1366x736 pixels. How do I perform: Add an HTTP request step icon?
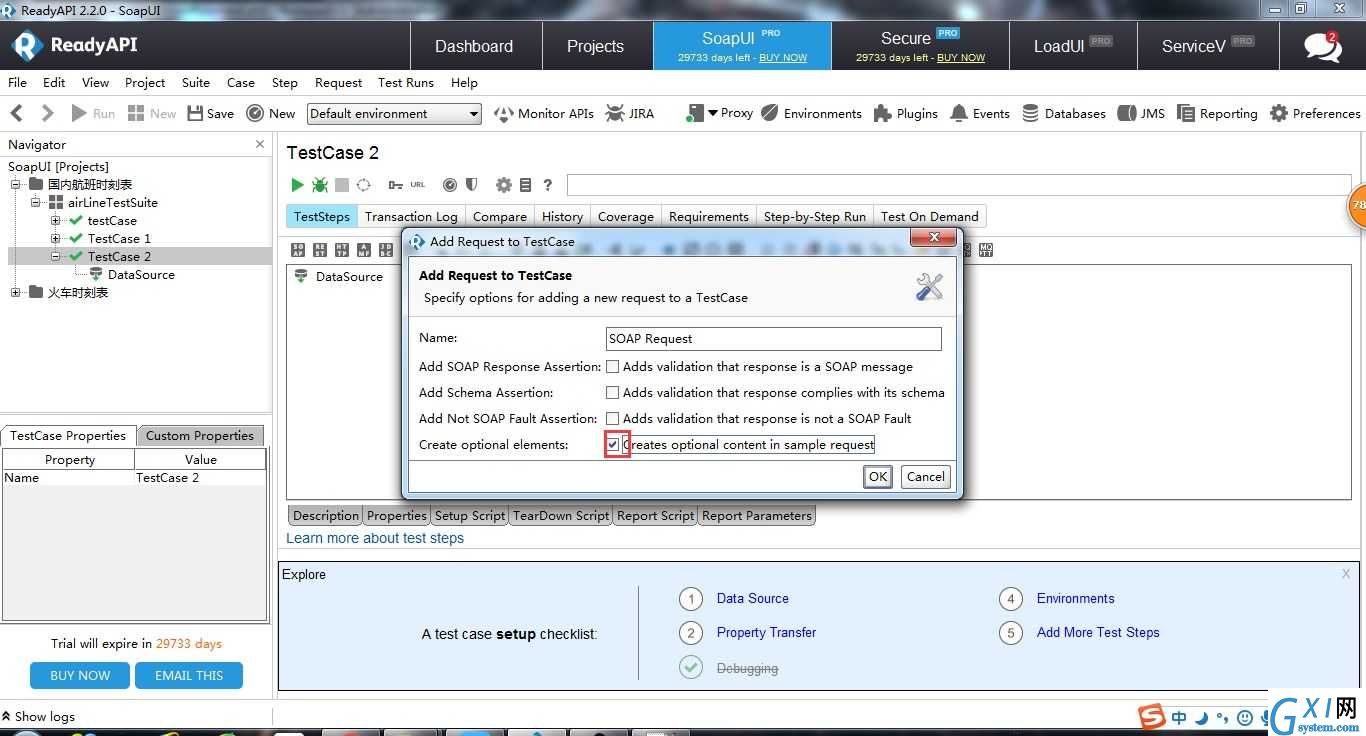[342, 250]
